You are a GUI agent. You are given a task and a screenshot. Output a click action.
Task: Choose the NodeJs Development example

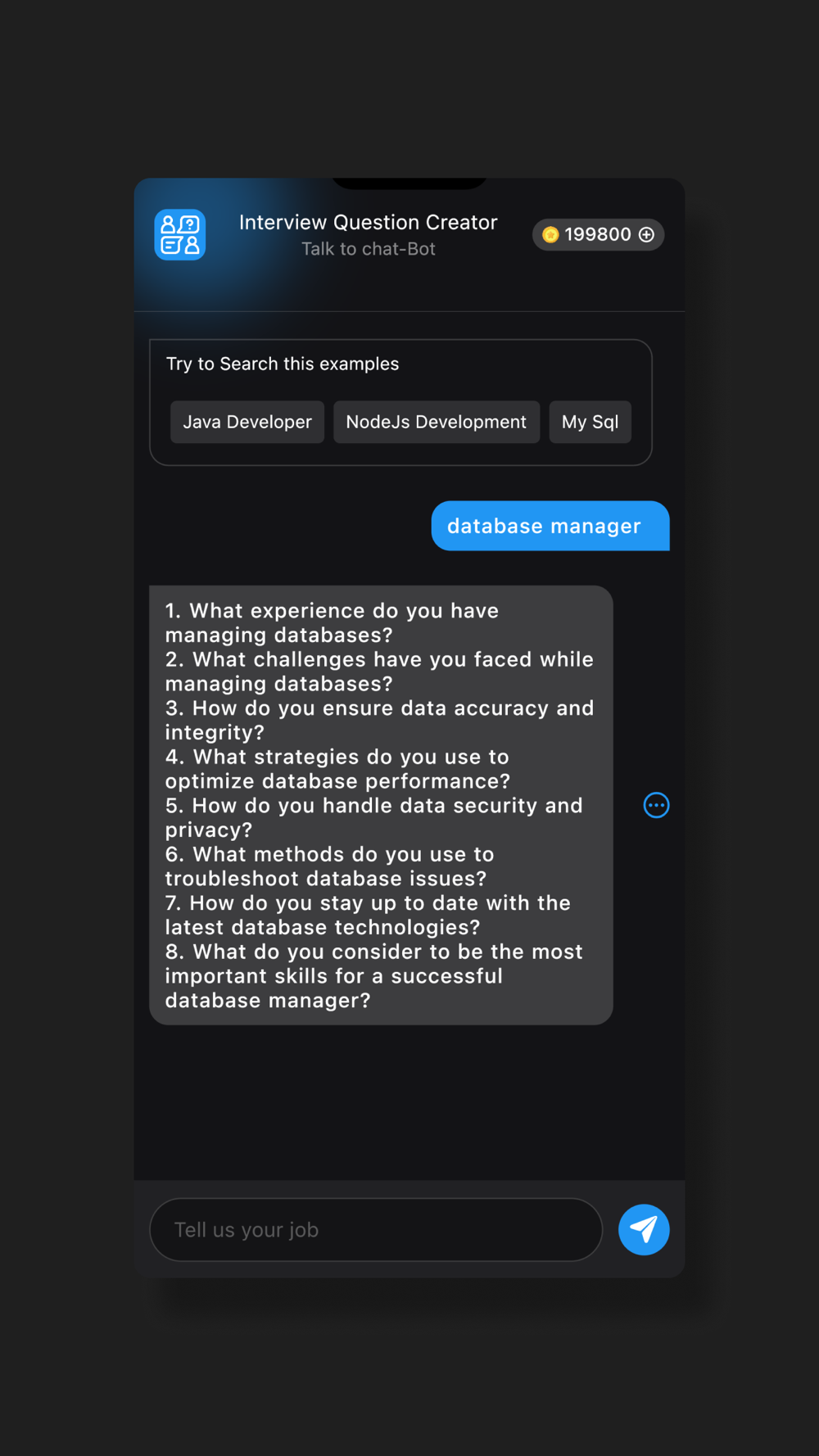point(437,422)
